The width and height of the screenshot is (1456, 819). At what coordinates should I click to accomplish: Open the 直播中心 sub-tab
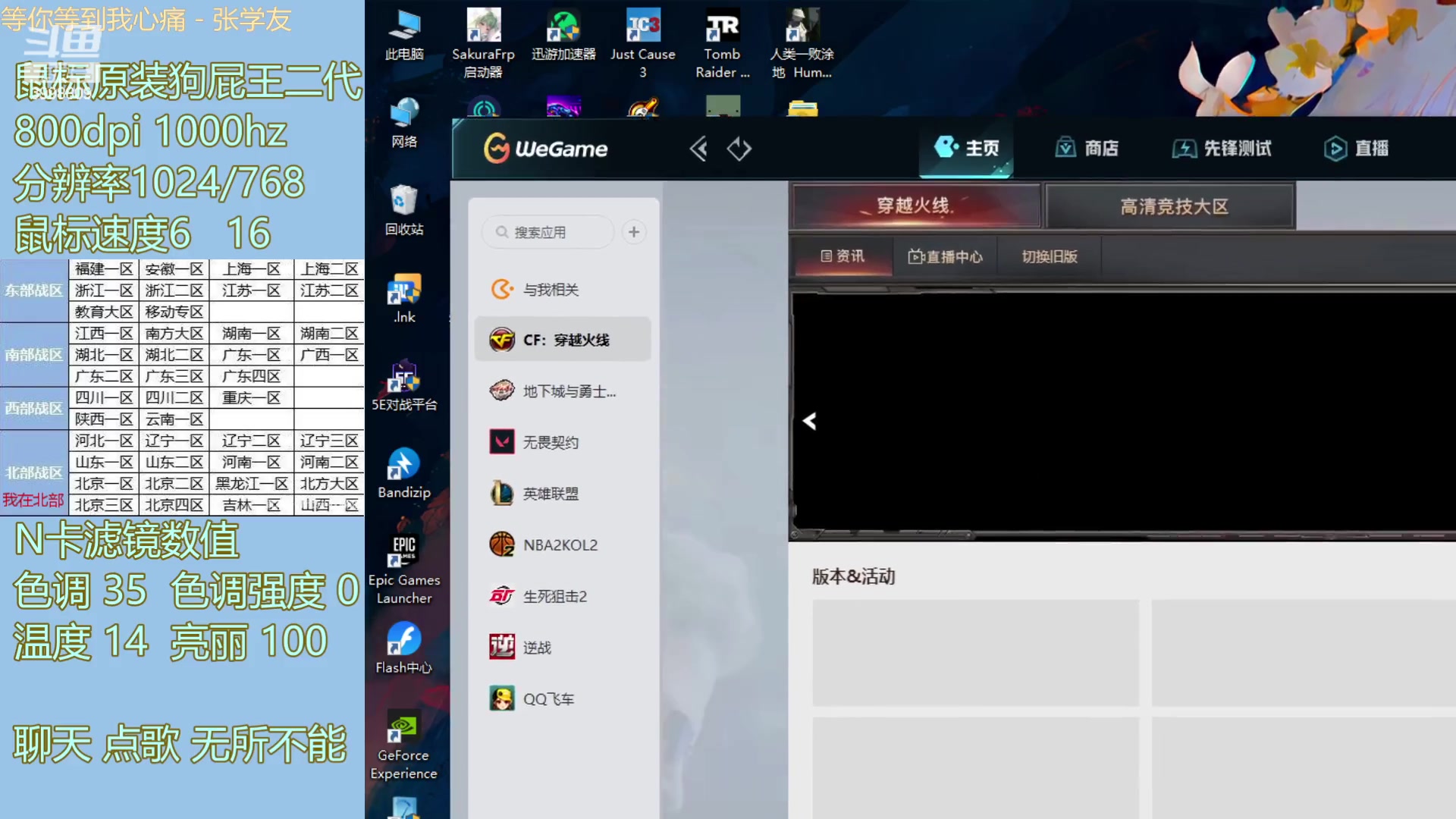click(x=945, y=256)
